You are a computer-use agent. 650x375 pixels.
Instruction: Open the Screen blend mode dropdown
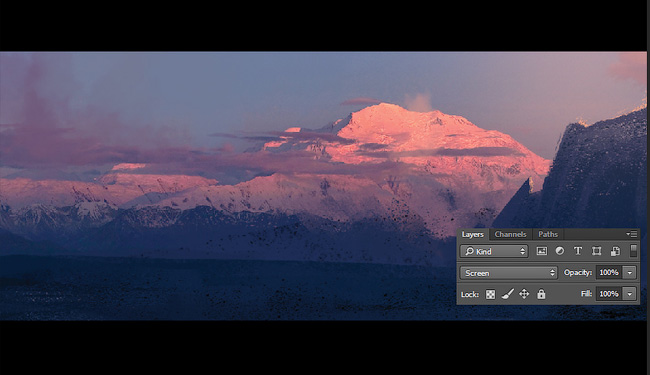[x=509, y=273]
